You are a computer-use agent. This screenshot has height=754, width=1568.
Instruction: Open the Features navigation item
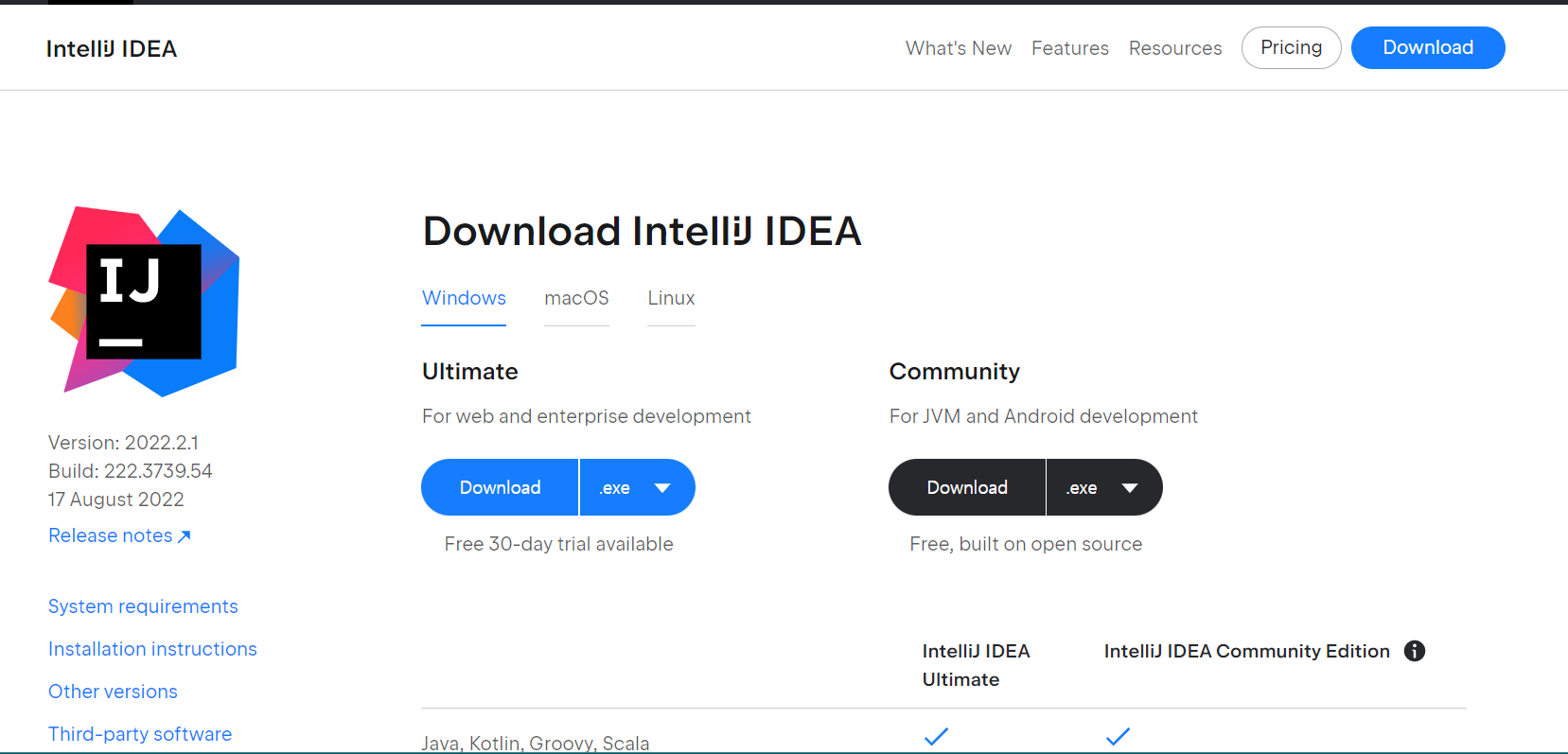(x=1070, y=48)
